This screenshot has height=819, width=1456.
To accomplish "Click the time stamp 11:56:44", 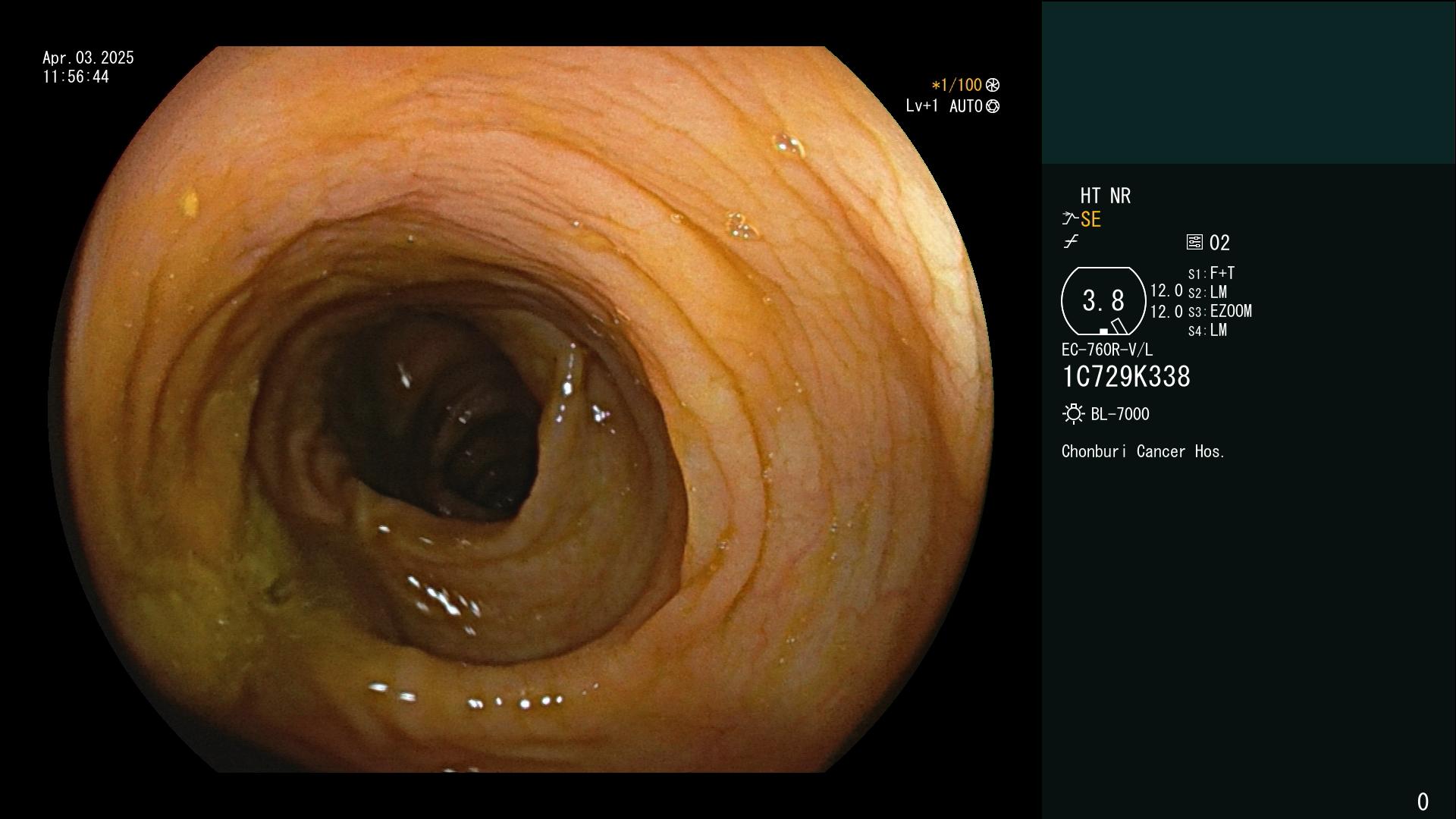I will [76, 77].
